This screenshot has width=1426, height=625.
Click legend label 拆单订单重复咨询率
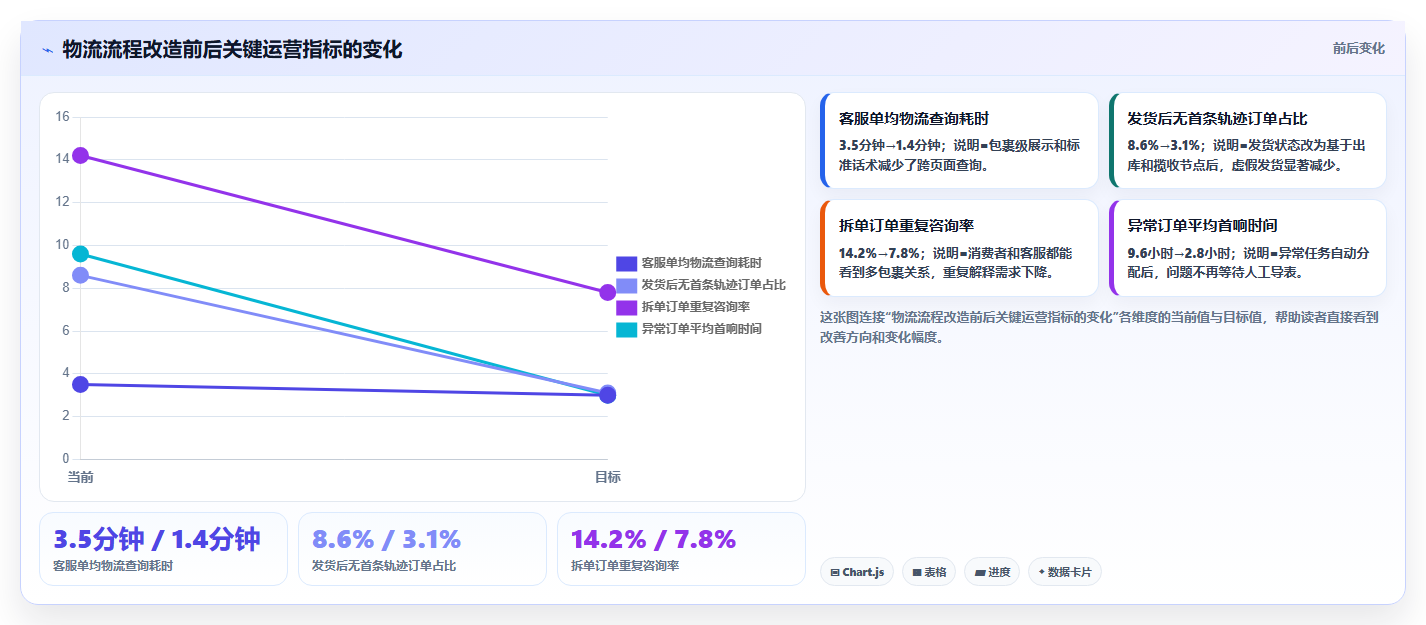tap(695, 307)
